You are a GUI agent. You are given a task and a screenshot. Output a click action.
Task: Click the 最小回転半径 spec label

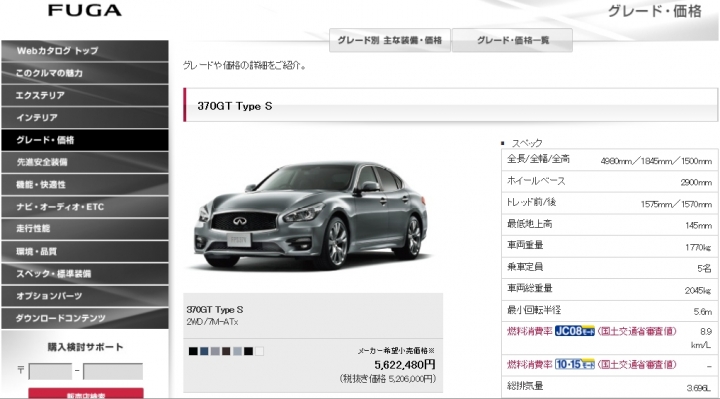pos(534,310)
